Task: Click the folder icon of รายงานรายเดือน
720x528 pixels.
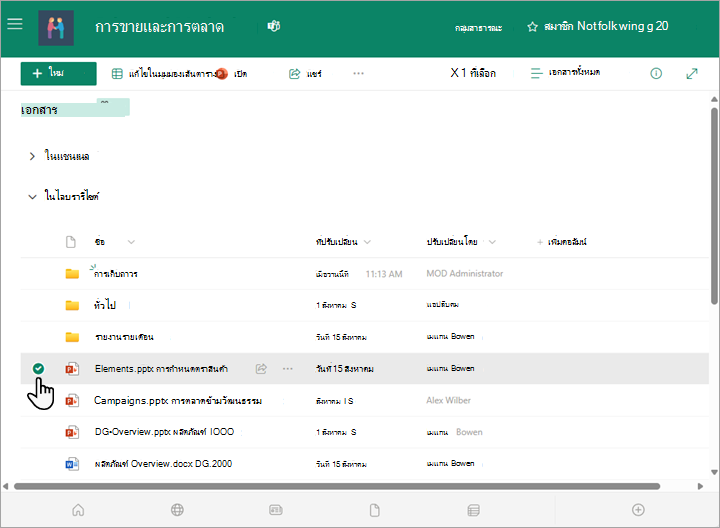Action: click(x=72, y=337)
